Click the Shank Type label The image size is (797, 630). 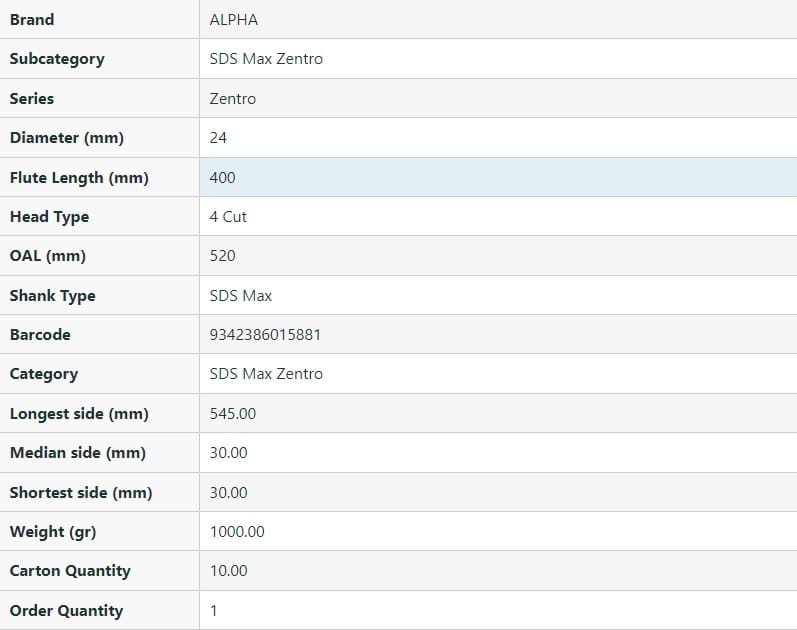(x=53, y=296)
